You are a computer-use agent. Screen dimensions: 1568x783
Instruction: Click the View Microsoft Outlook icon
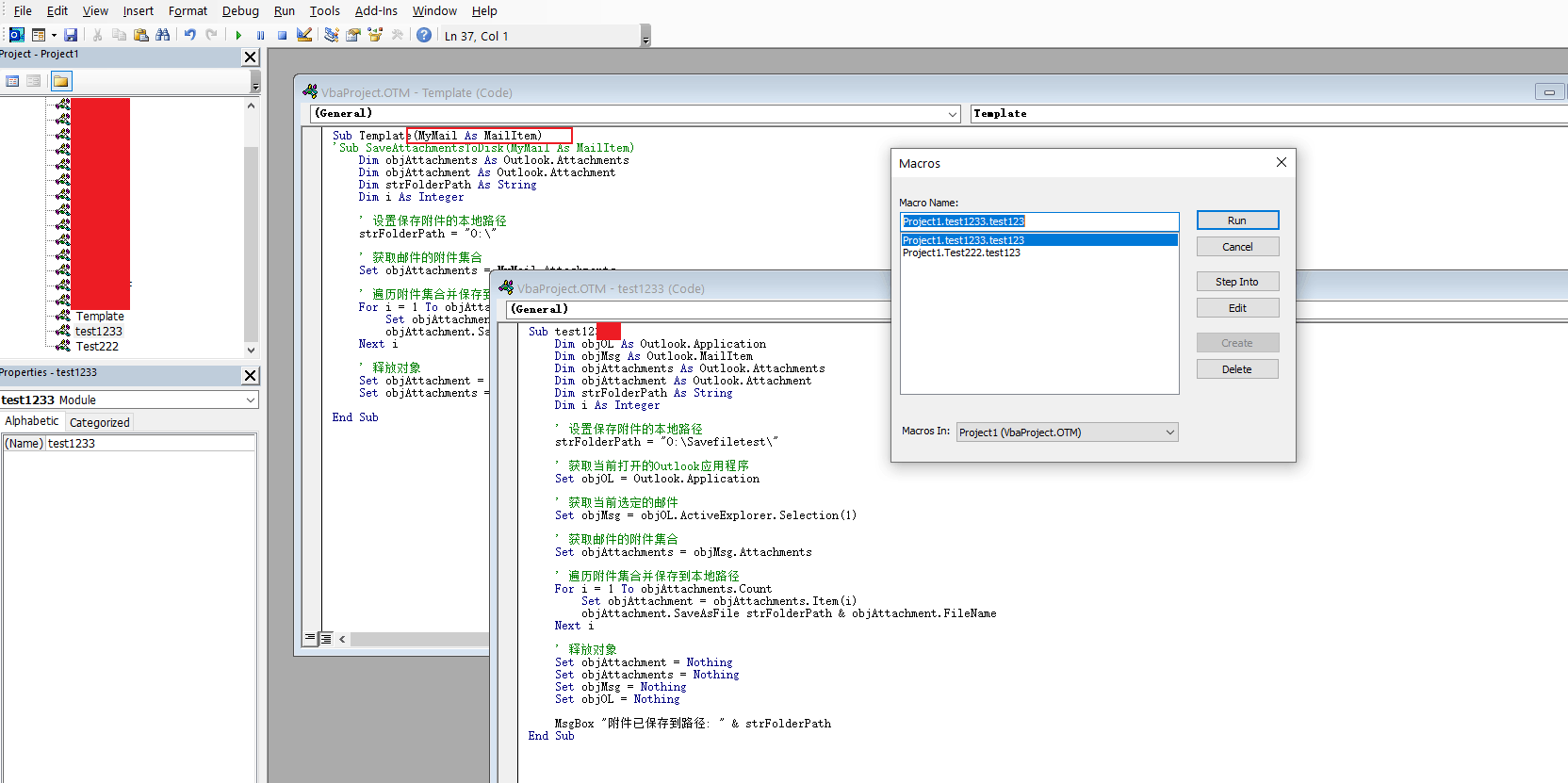[x=16, y=35]
